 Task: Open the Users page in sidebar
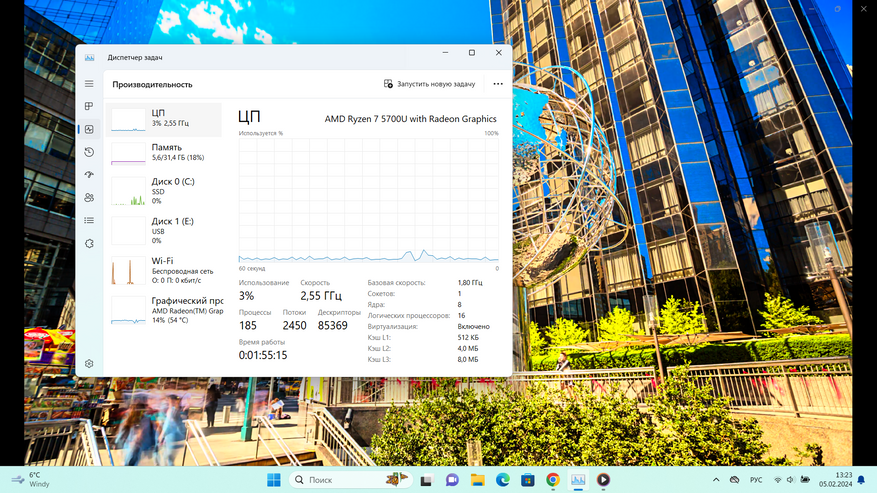tap(89, 198)
